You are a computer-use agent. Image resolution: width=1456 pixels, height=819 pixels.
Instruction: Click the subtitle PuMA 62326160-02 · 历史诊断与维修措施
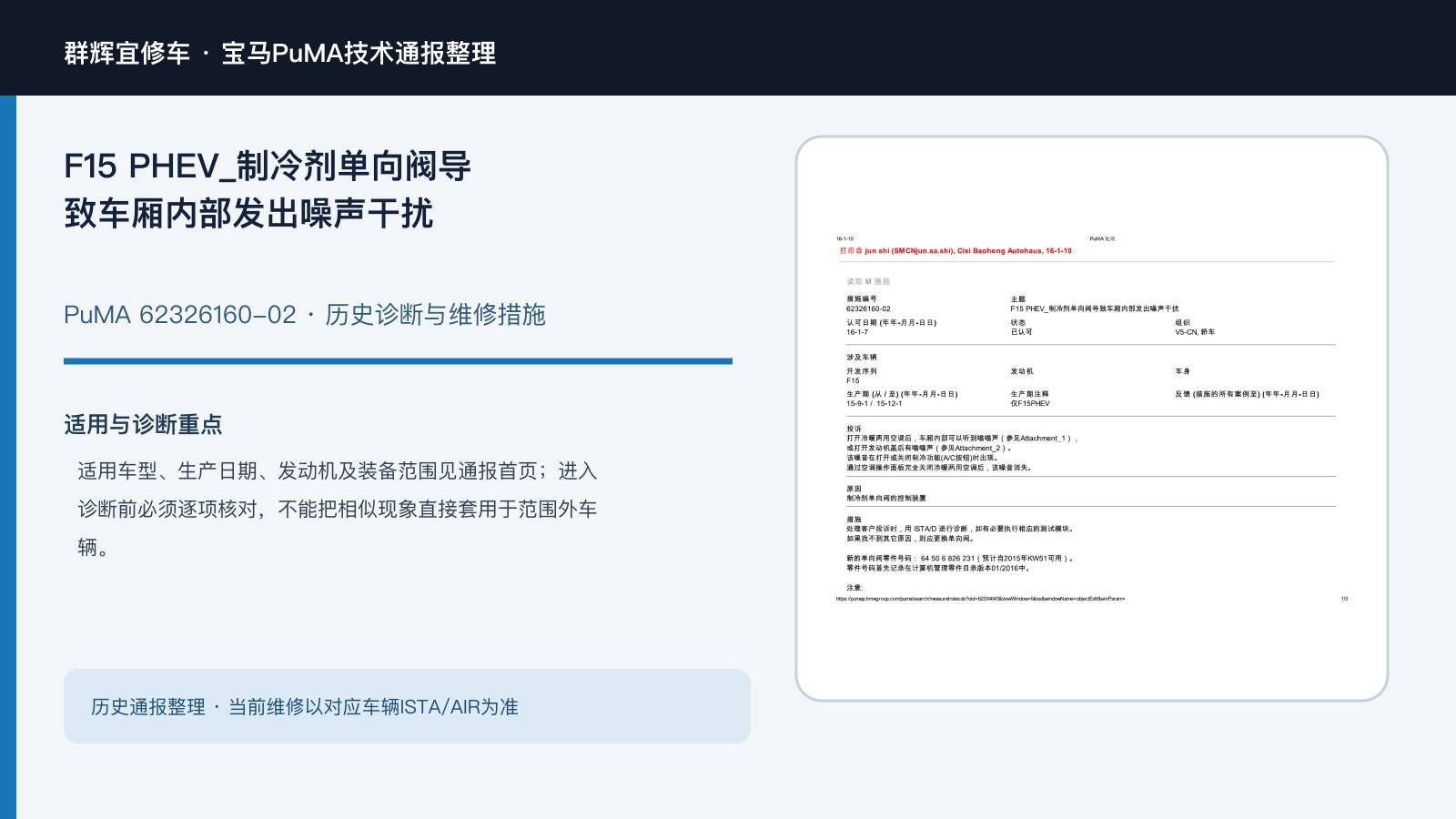pyautogui.click(x=304, y=315)
